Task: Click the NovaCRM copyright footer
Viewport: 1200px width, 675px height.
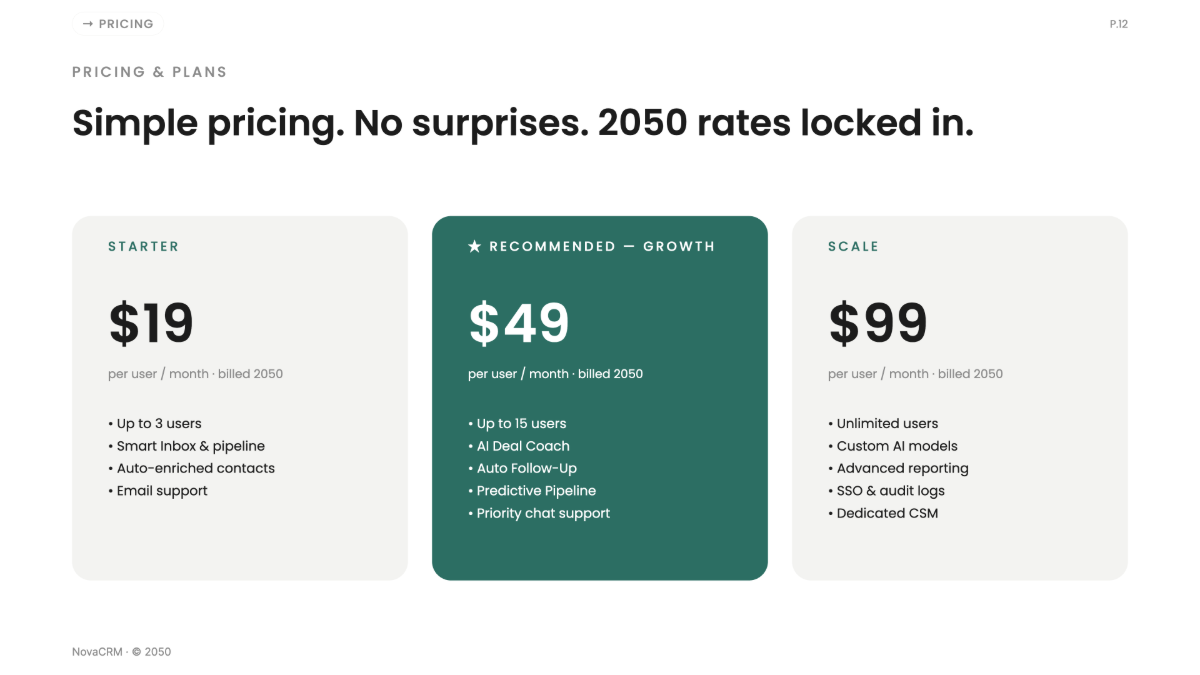Action: pyautogui.click(x=122, y=652)
